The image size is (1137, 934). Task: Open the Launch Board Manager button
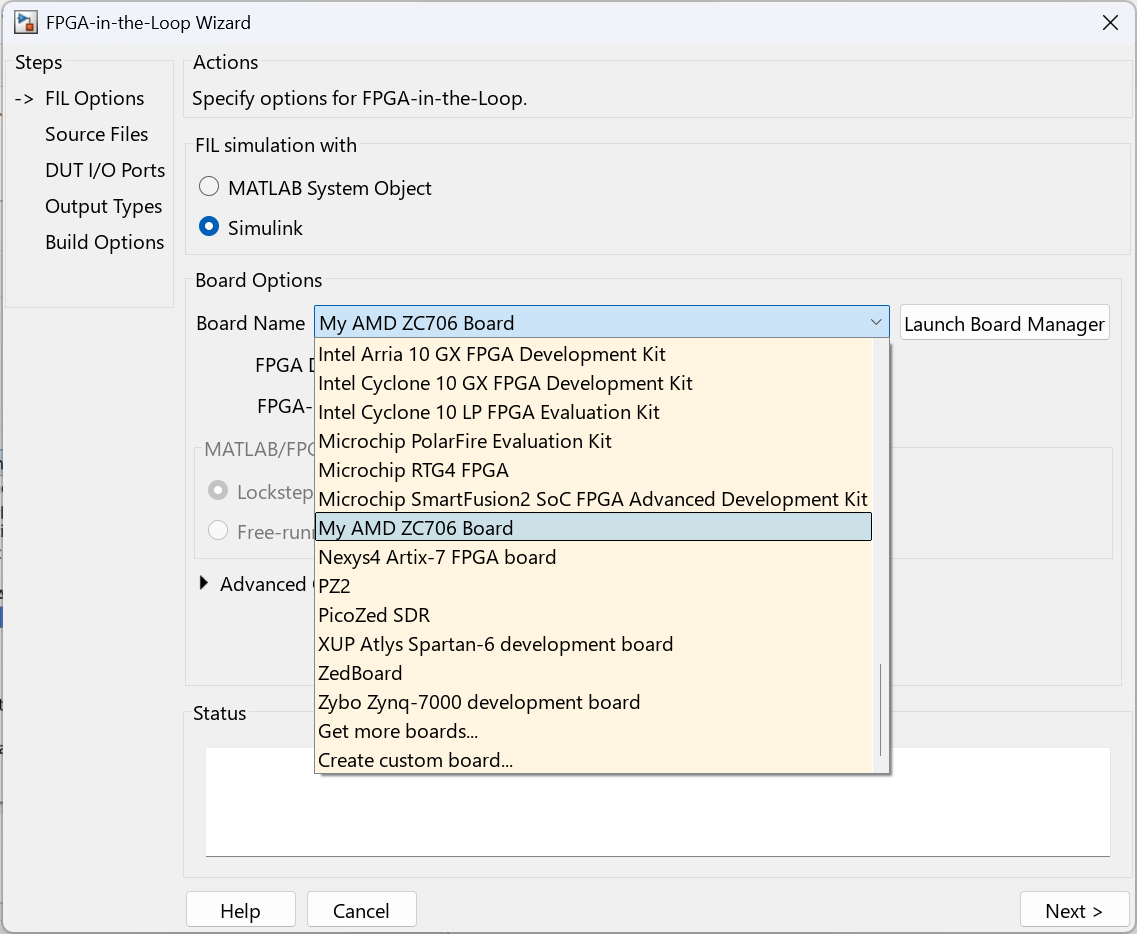1004,324
